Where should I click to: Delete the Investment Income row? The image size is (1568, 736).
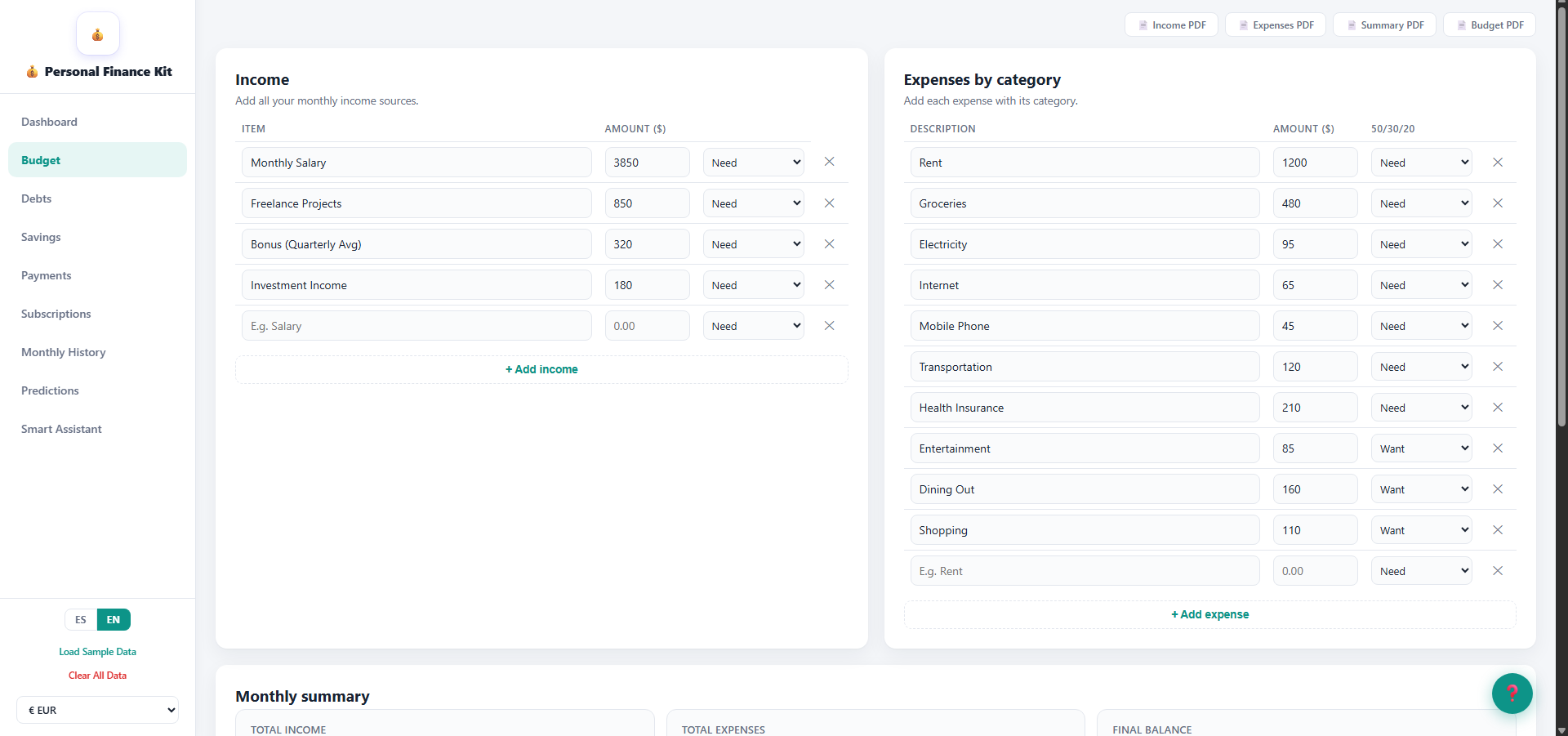829,284
